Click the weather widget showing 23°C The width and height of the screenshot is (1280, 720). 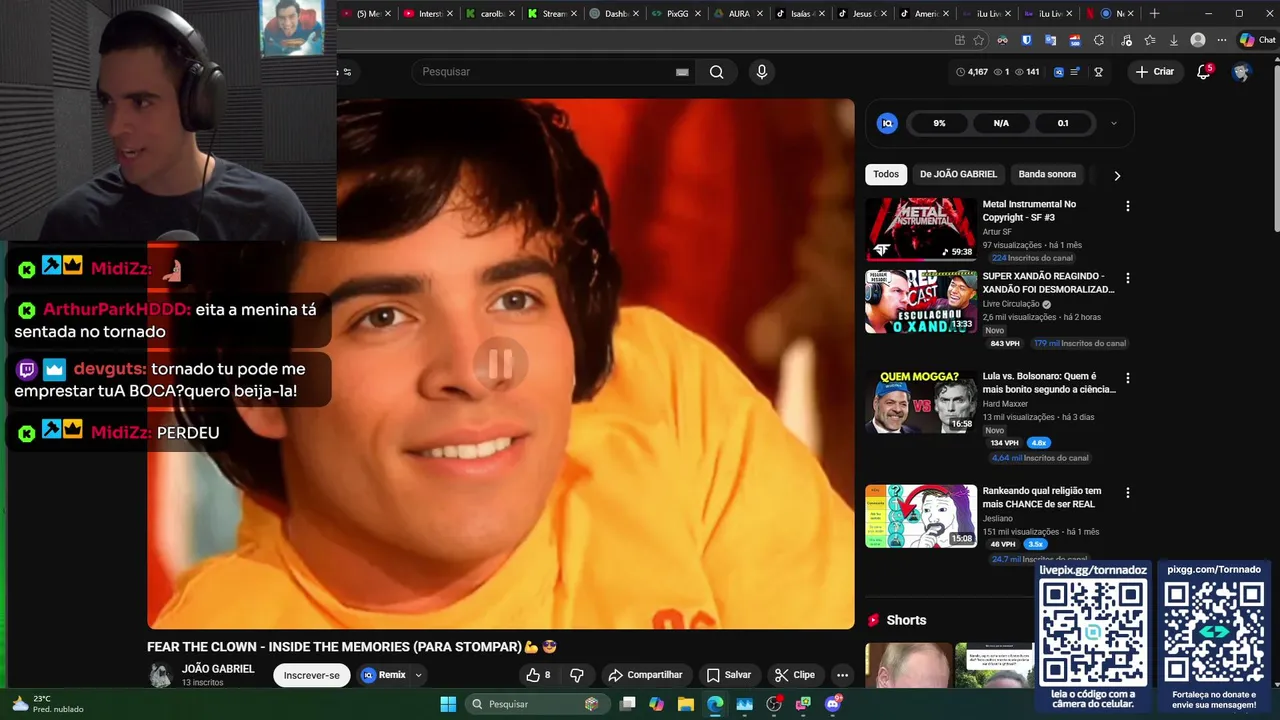coord(47,704)
